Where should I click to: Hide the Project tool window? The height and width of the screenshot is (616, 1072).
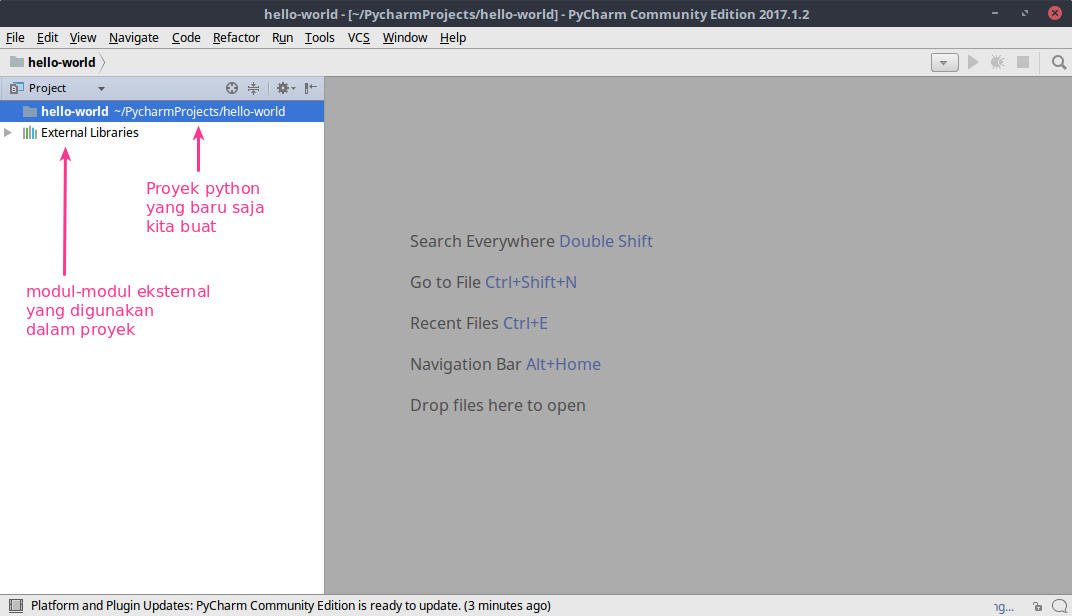coord(310,88)
